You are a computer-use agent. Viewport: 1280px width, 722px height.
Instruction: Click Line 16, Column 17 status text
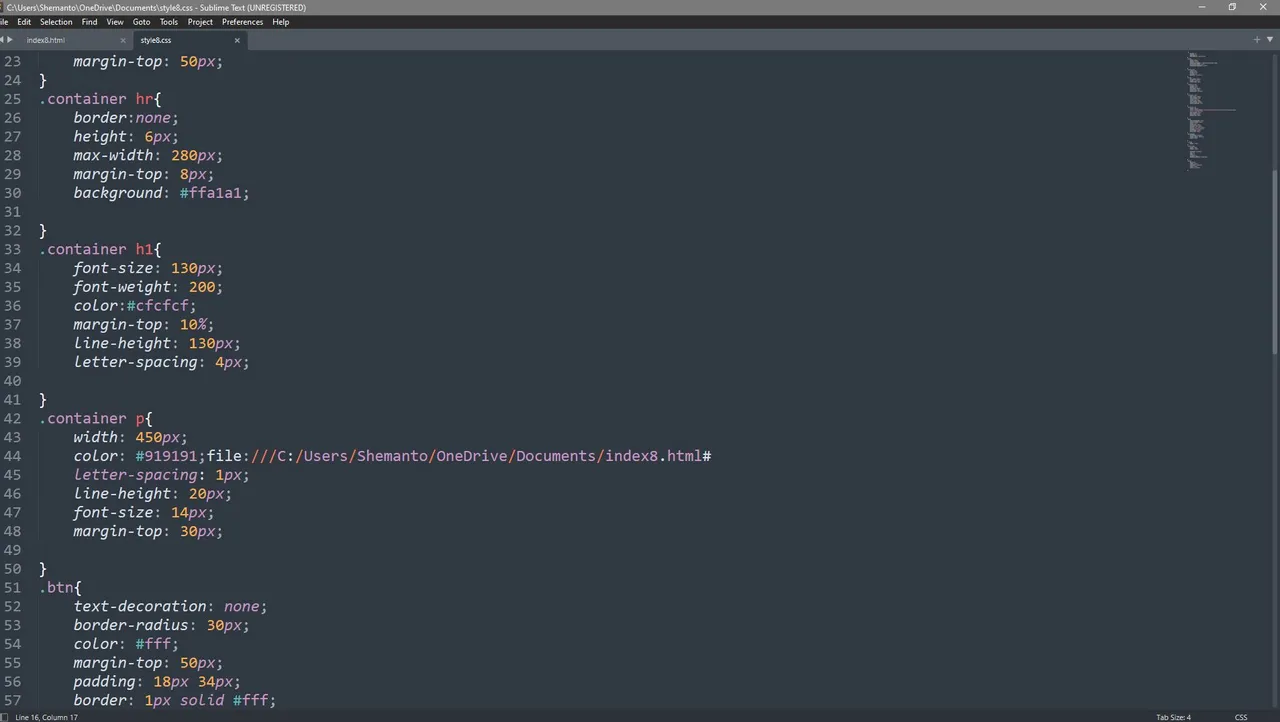point(46,717)
